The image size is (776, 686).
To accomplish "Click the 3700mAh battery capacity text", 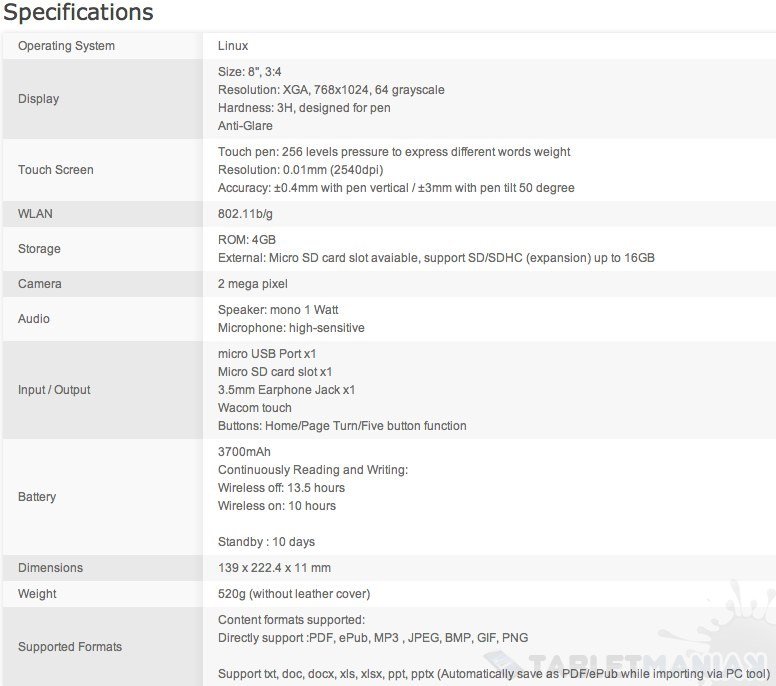I will [x=244, y=452].
